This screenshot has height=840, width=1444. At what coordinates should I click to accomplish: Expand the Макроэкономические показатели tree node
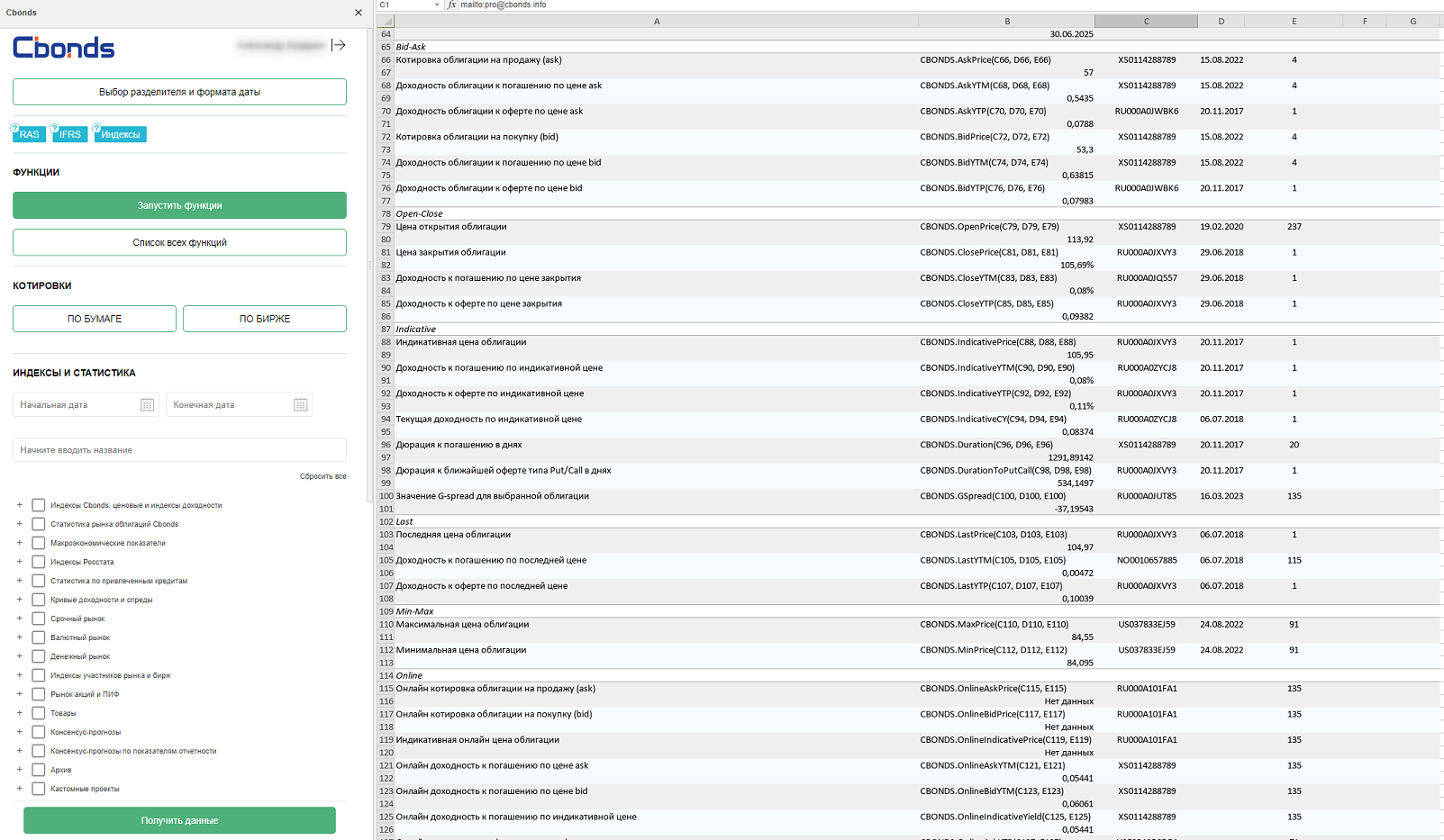(x=19, y=543)
